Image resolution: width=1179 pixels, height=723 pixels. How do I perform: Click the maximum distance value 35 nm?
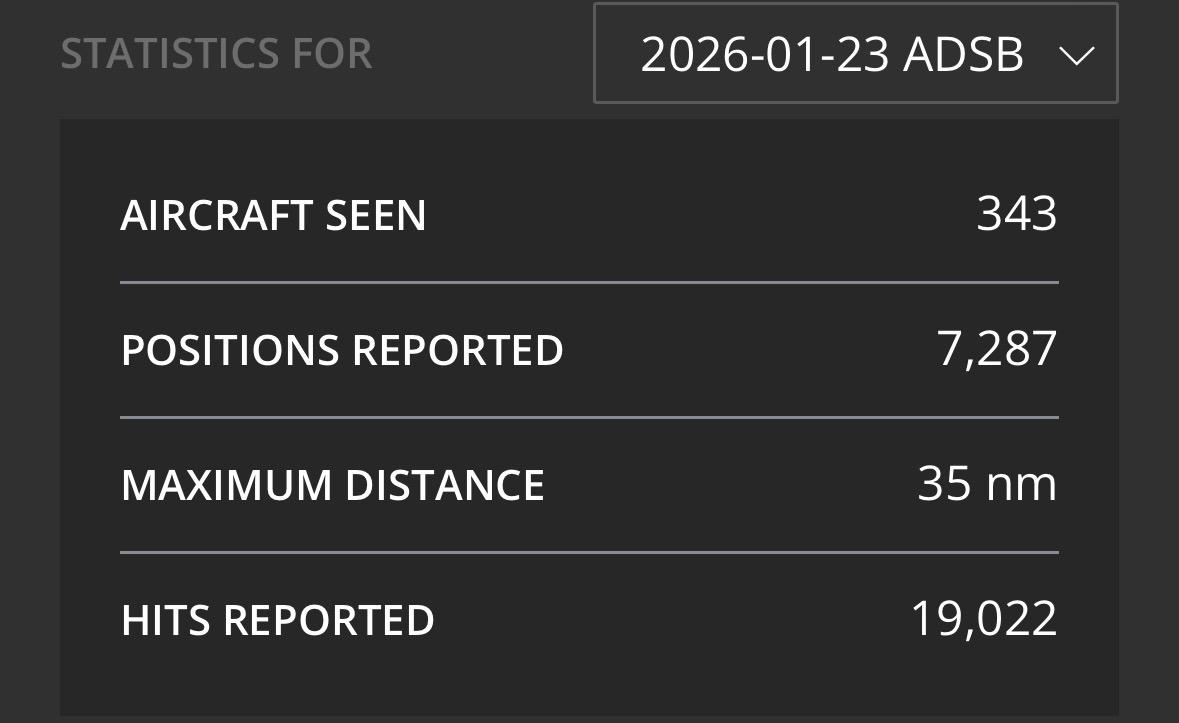click(987, 484)
